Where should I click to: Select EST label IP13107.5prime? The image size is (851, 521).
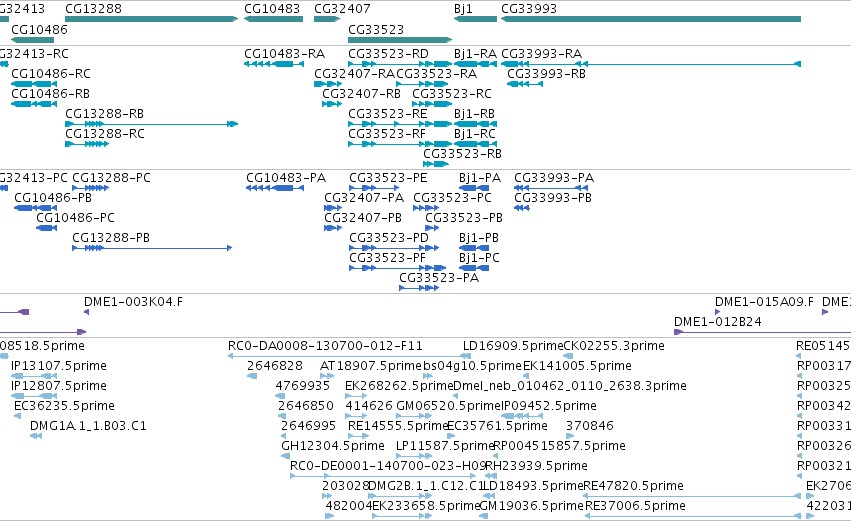coord(59,366)
